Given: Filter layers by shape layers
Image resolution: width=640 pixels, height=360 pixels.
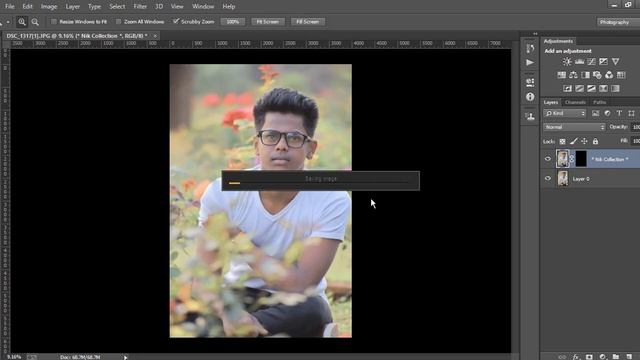Looking at the screenshot, I should tap(631, 113).
